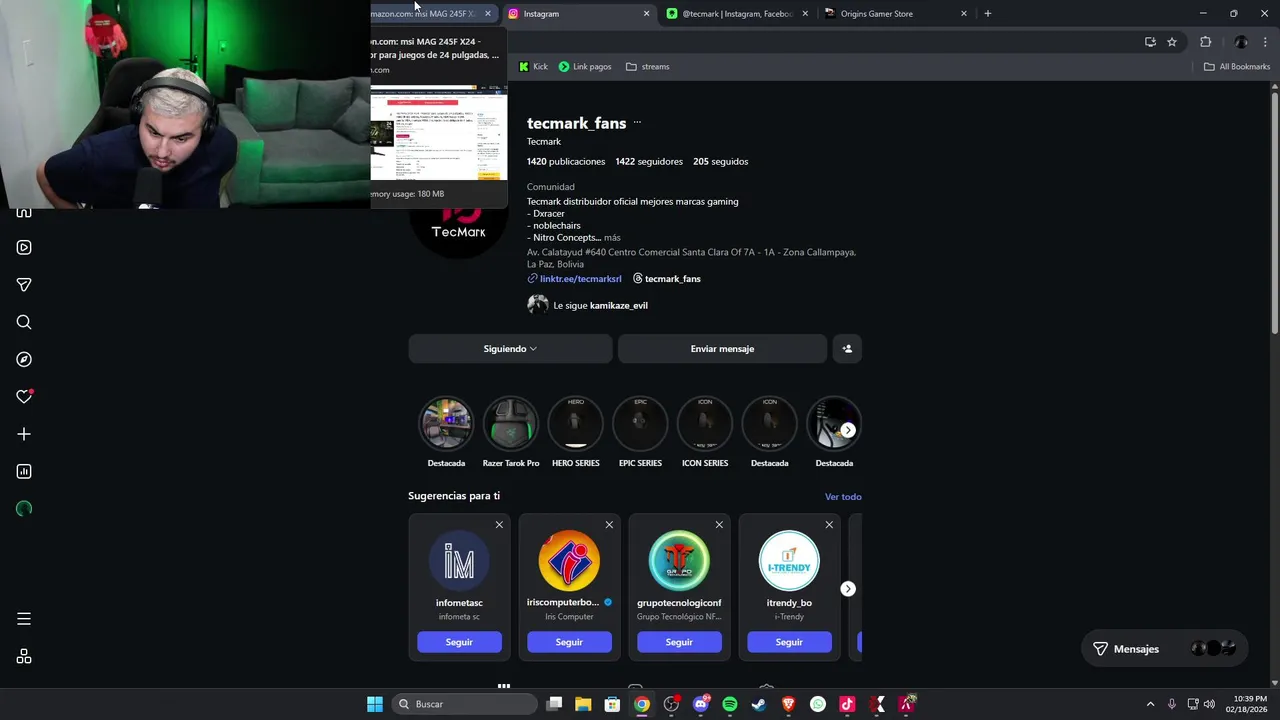Open ICON SERIES highlight

pyautogui.click(x=705, y=425)
